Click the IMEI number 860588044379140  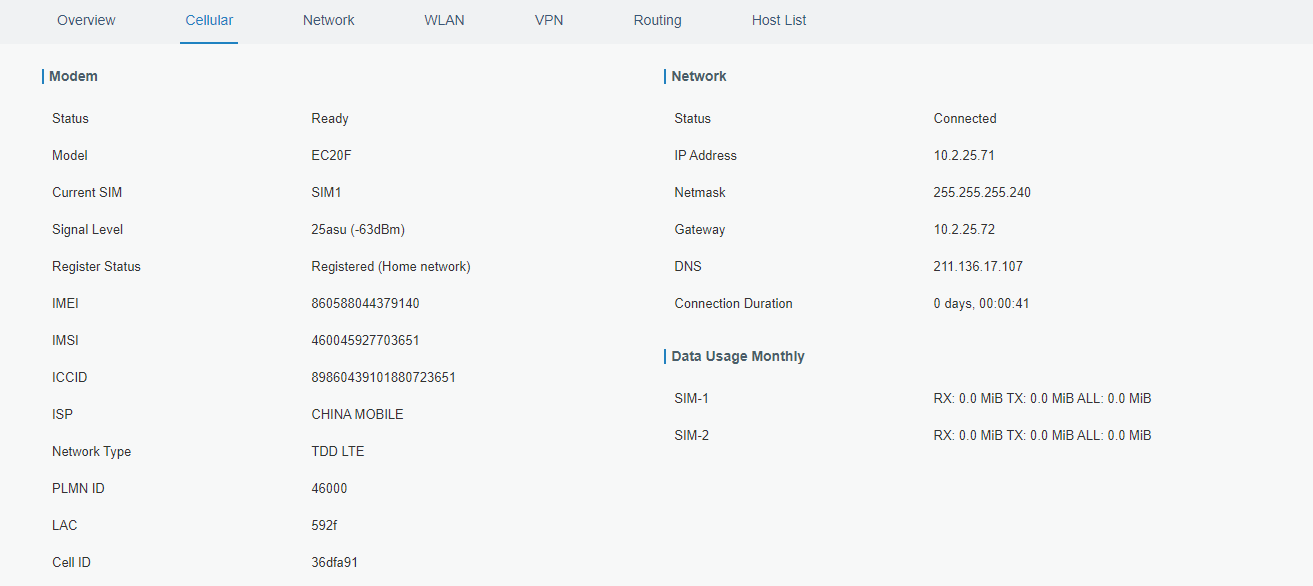[x=365, y=303]
